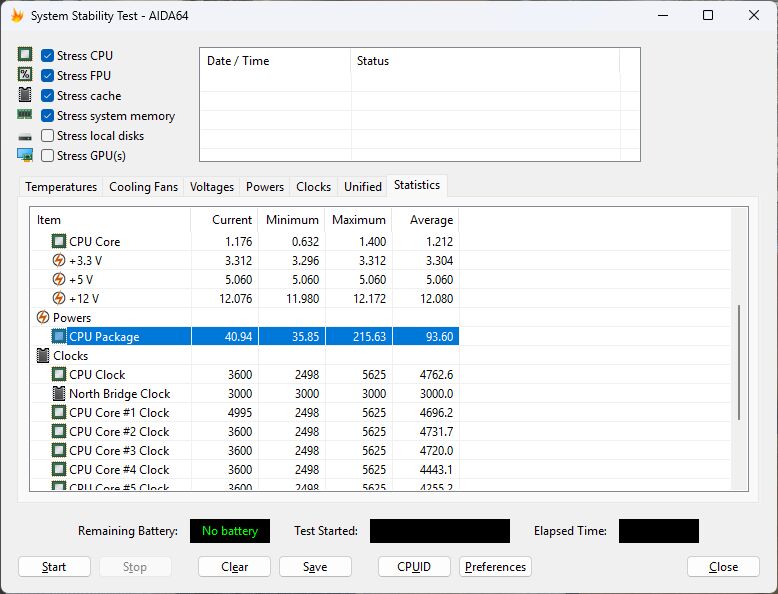Image resolution: width=778 pixels, height=594 pixels.
Task: Click the 4762.6 average CPU Clock value
Action: click(x=436, y=375)
